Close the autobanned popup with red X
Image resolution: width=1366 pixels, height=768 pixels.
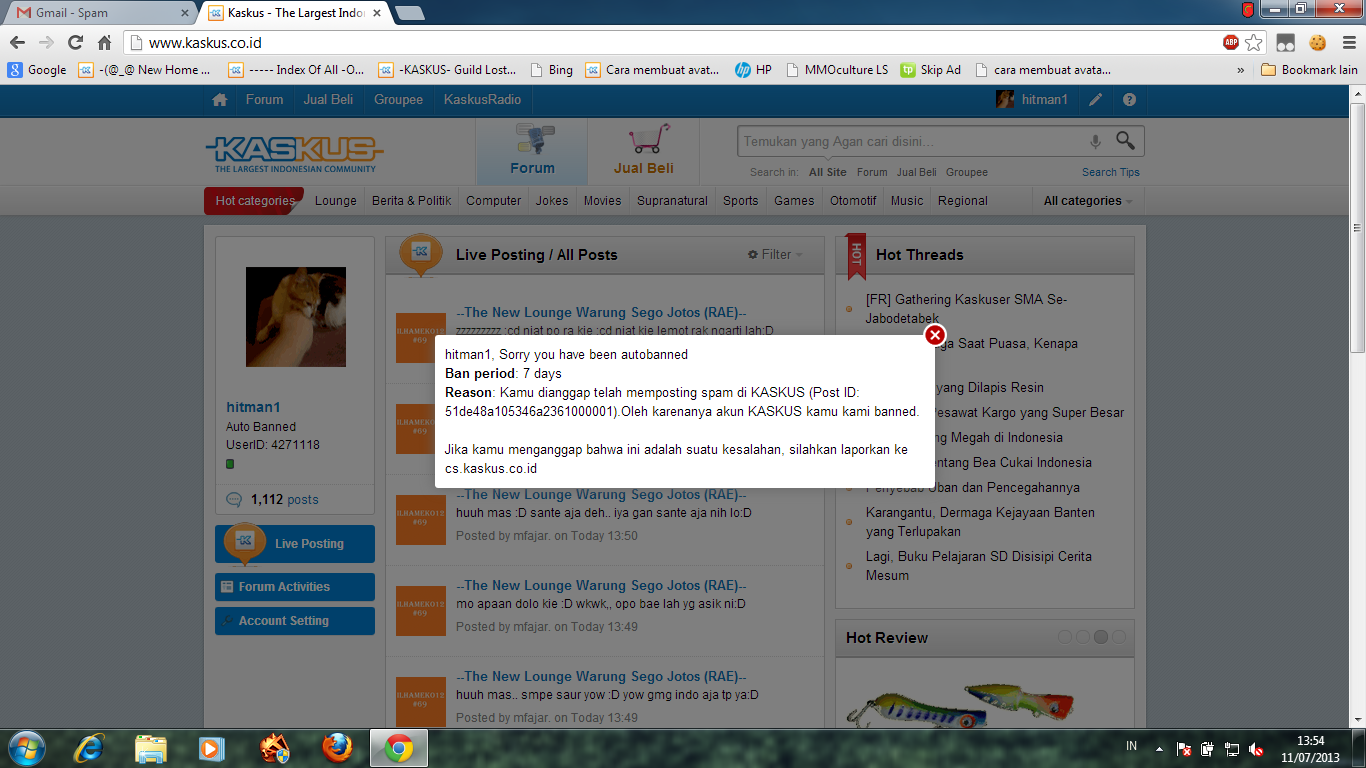[934, 335]
